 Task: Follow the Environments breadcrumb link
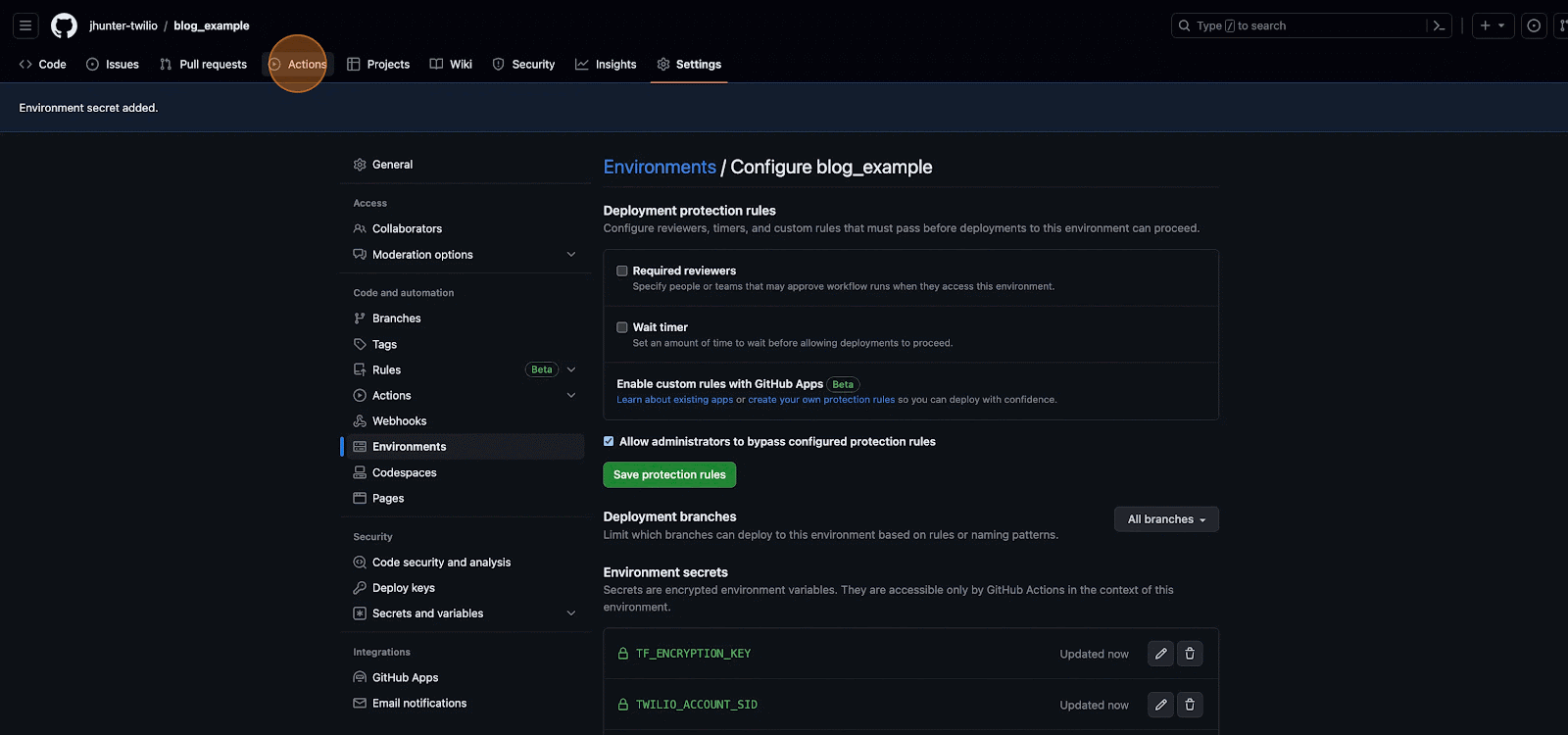660,167
